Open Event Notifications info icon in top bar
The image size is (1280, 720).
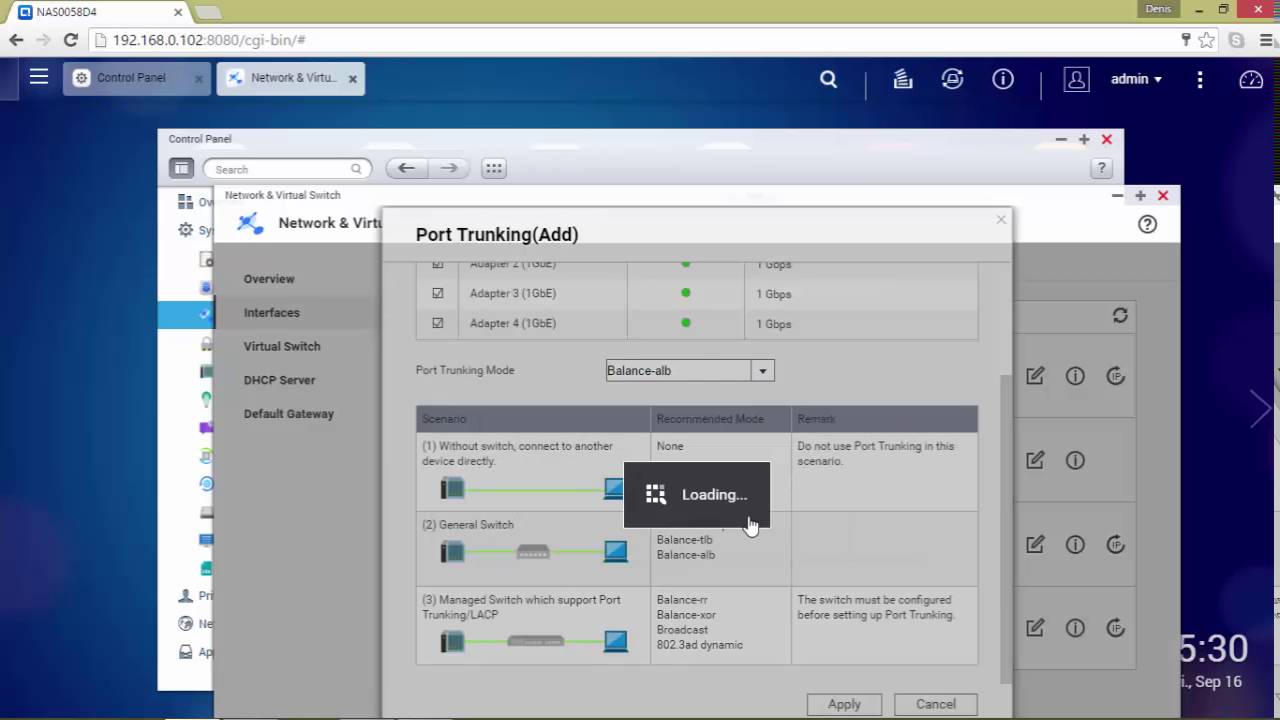click(x=1003, y=78)
